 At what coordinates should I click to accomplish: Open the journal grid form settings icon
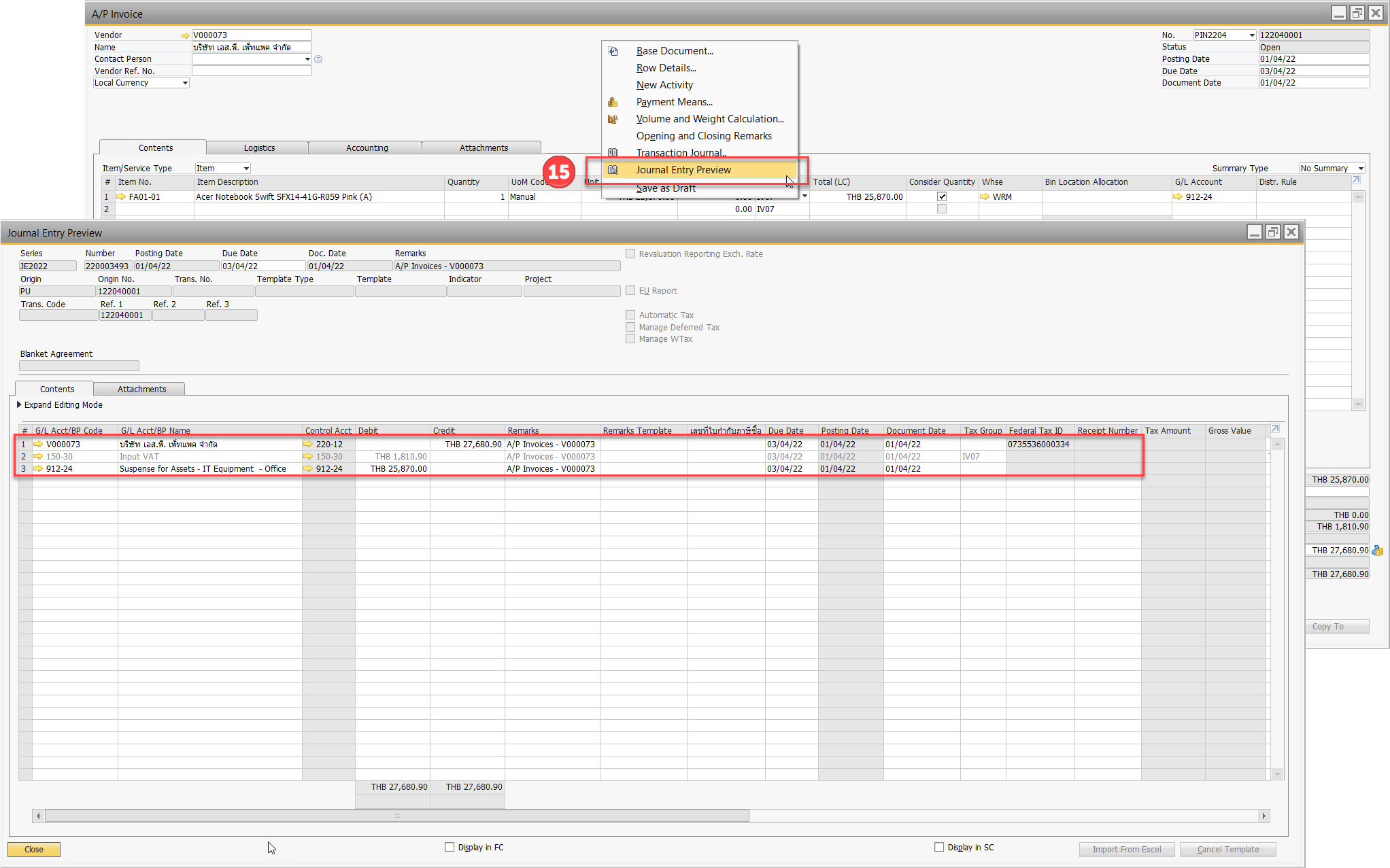1275,429
